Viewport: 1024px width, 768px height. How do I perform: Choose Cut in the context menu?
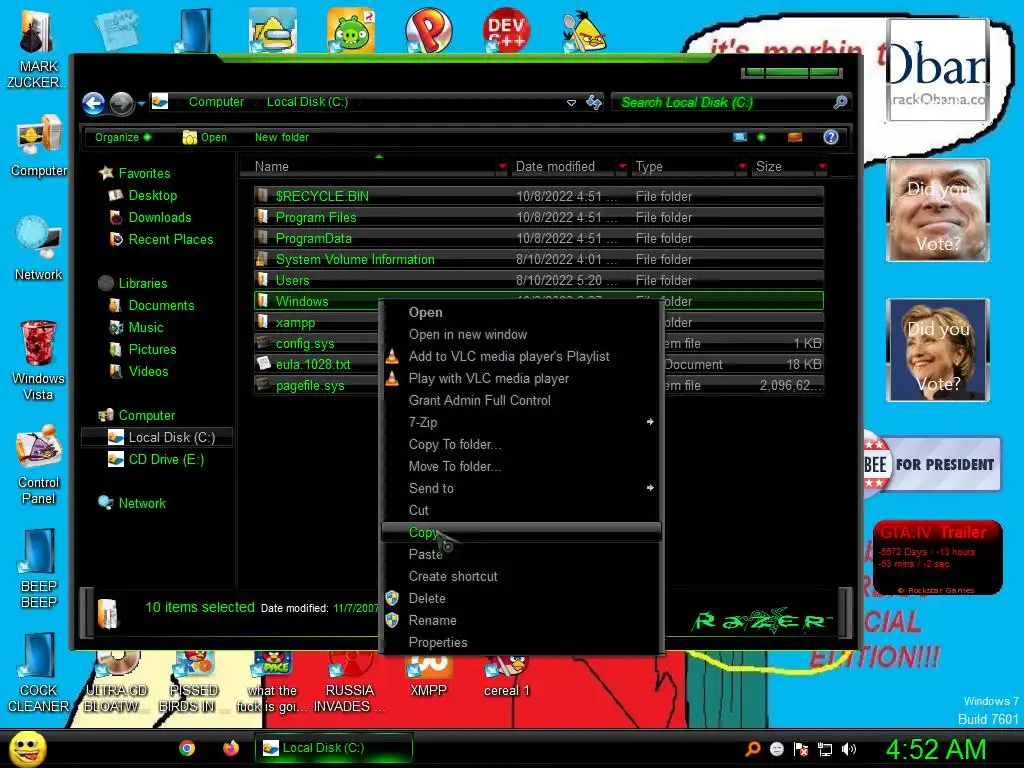(521, 511)
